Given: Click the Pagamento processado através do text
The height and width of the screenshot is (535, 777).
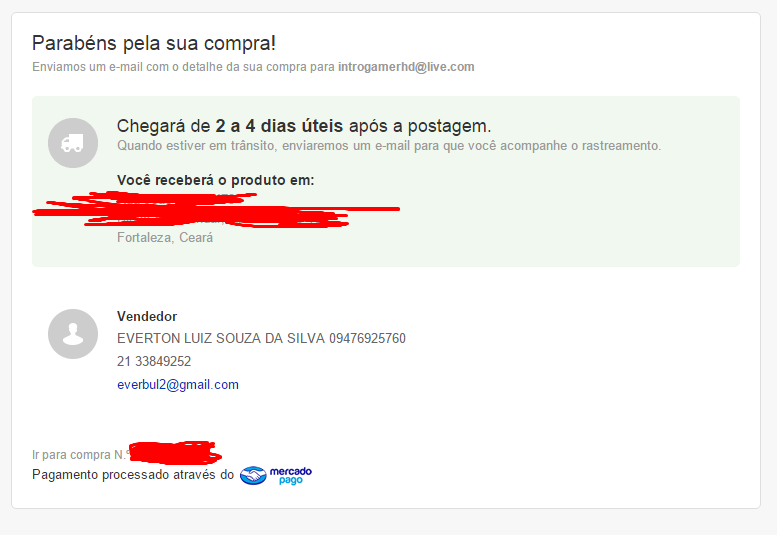Looking at the screenshot, I should [133, 475].
